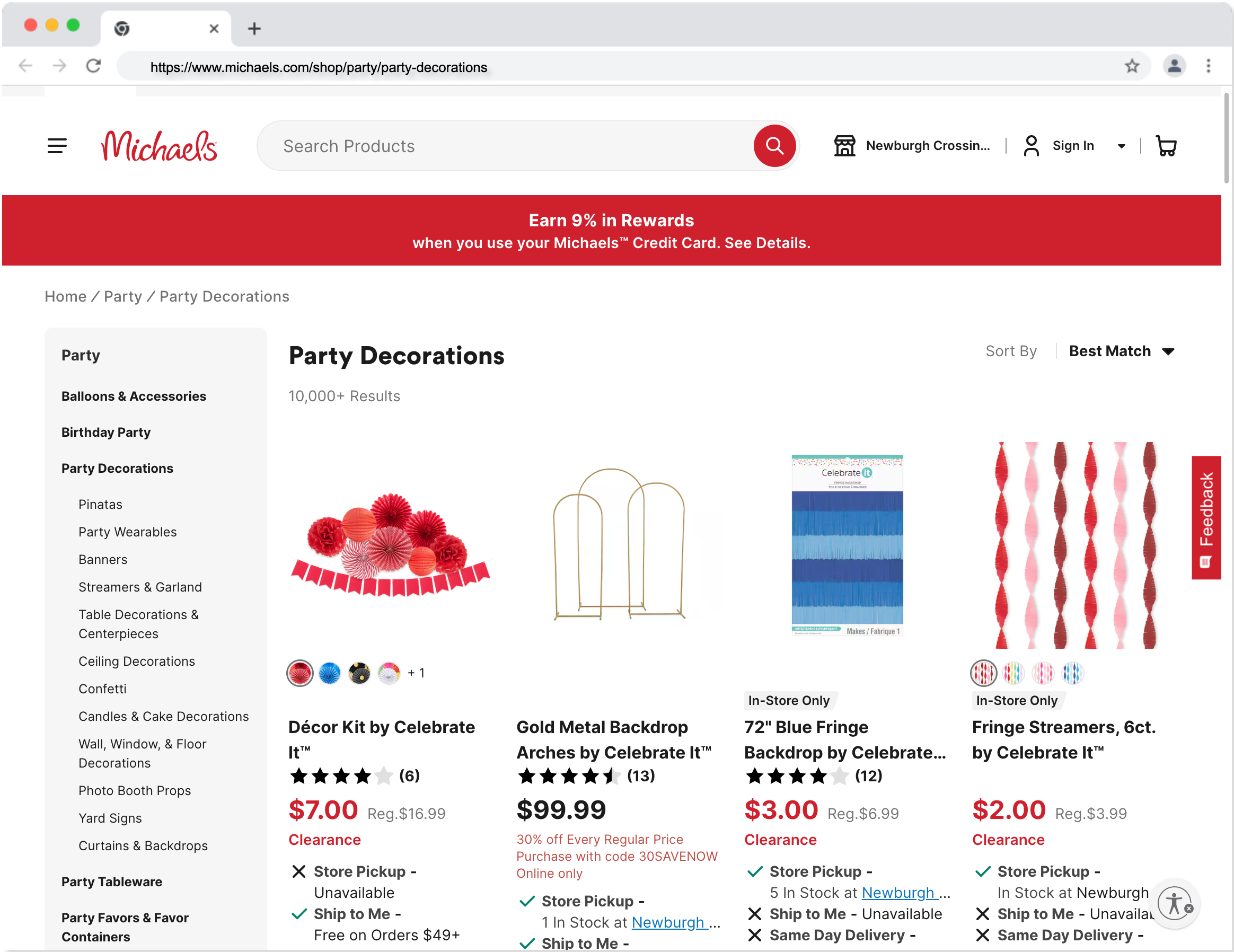Open Table Decorations & Centerpieces subcategory
1234x952 pixels.
[138, 624]
